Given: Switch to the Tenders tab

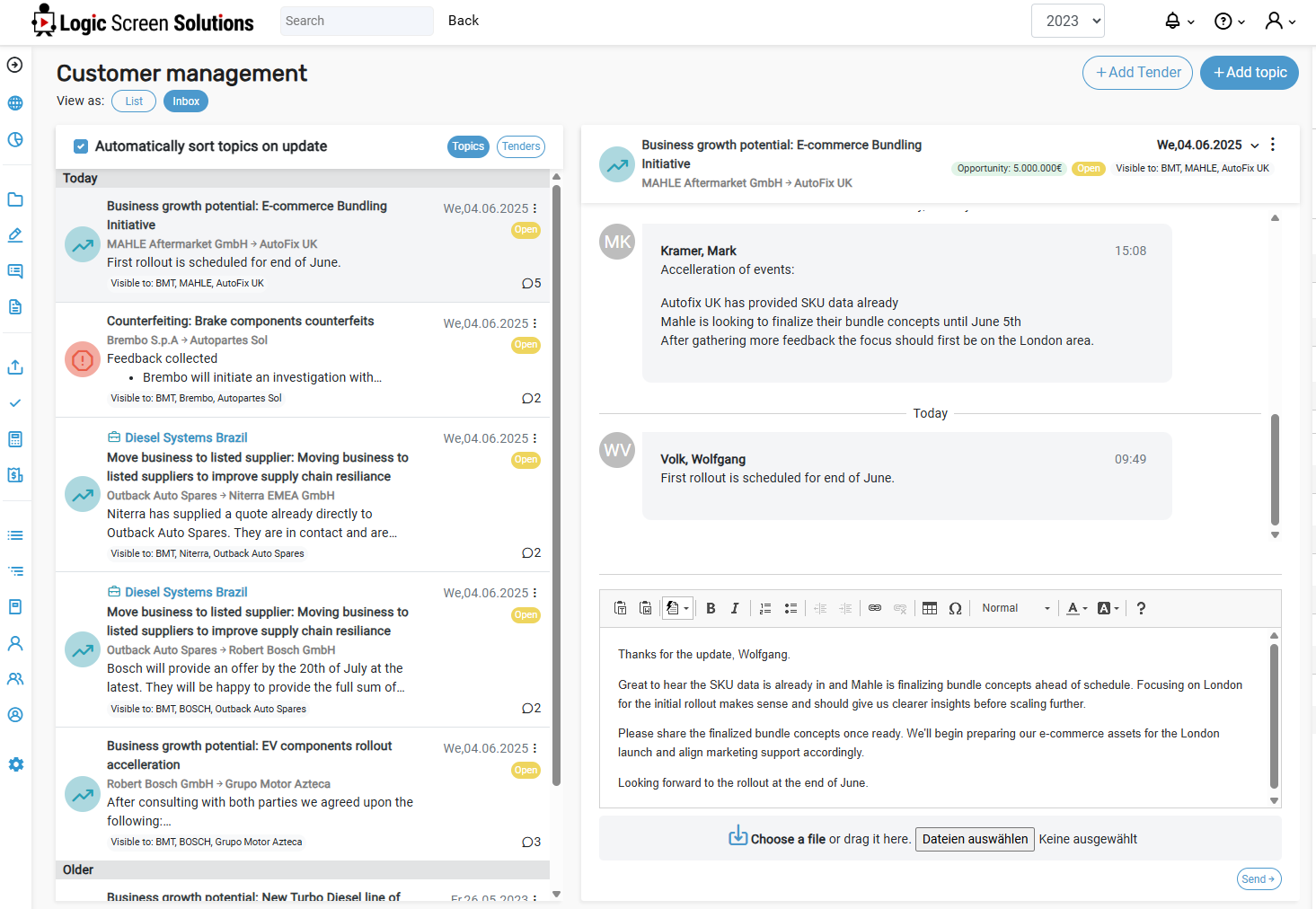Looking at the screenshot, I should coord(521,146).
